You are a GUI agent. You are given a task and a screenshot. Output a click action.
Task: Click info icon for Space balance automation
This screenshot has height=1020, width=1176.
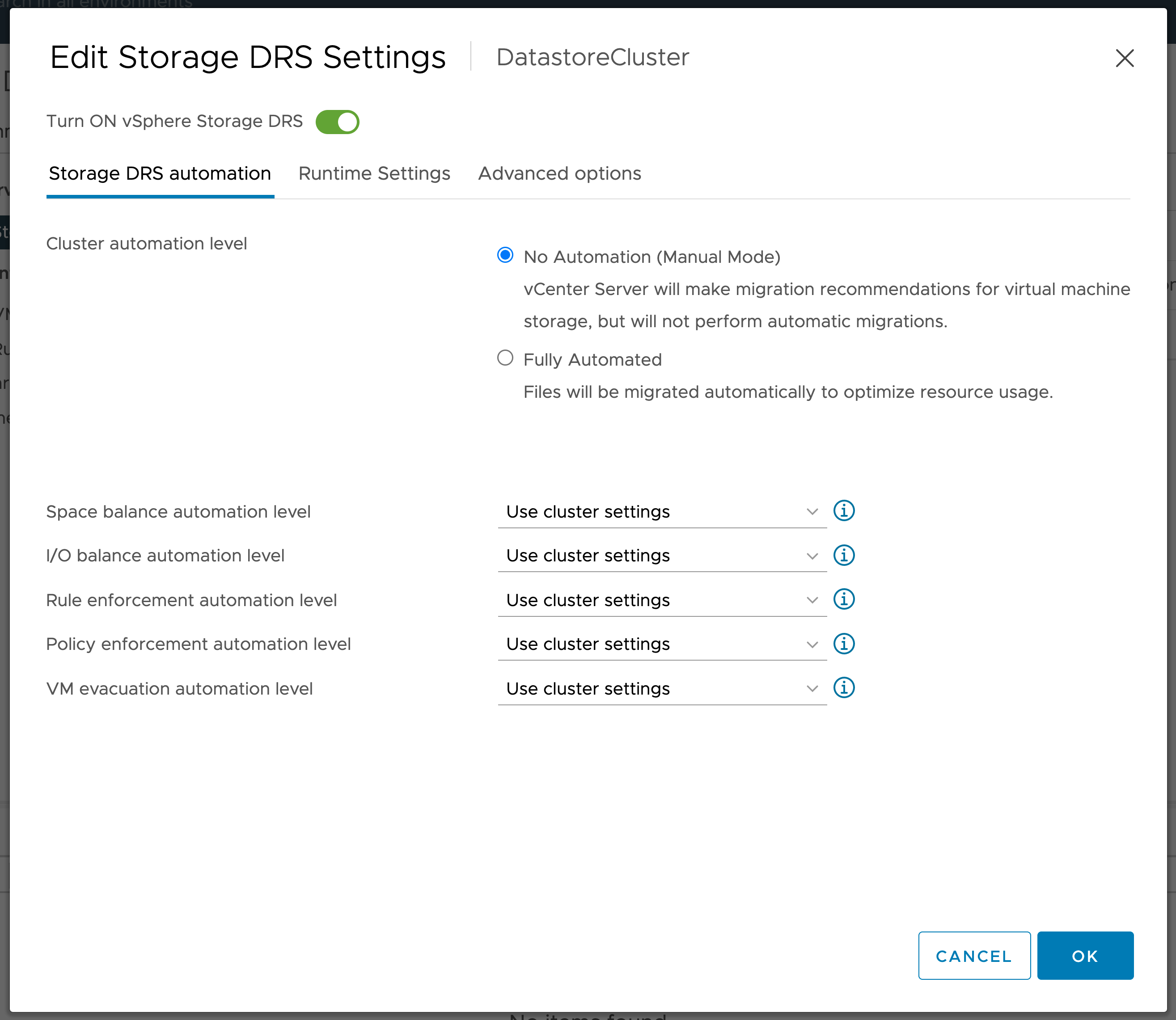(843, 510)
